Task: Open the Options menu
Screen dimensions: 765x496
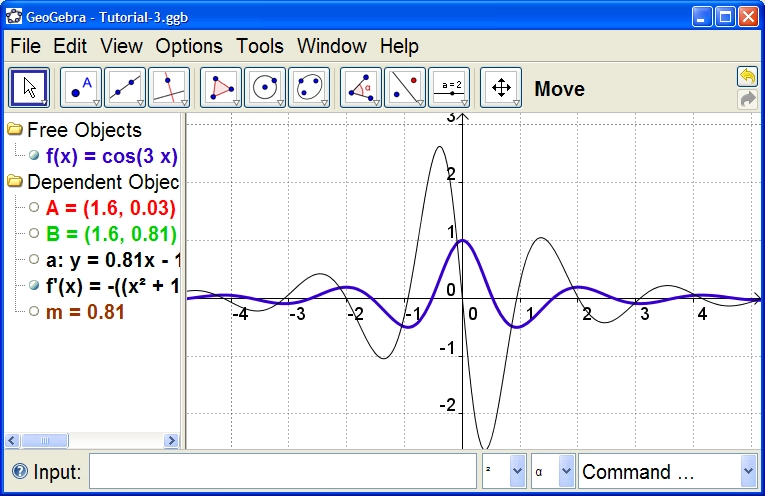Action: [x=189, y=46]
